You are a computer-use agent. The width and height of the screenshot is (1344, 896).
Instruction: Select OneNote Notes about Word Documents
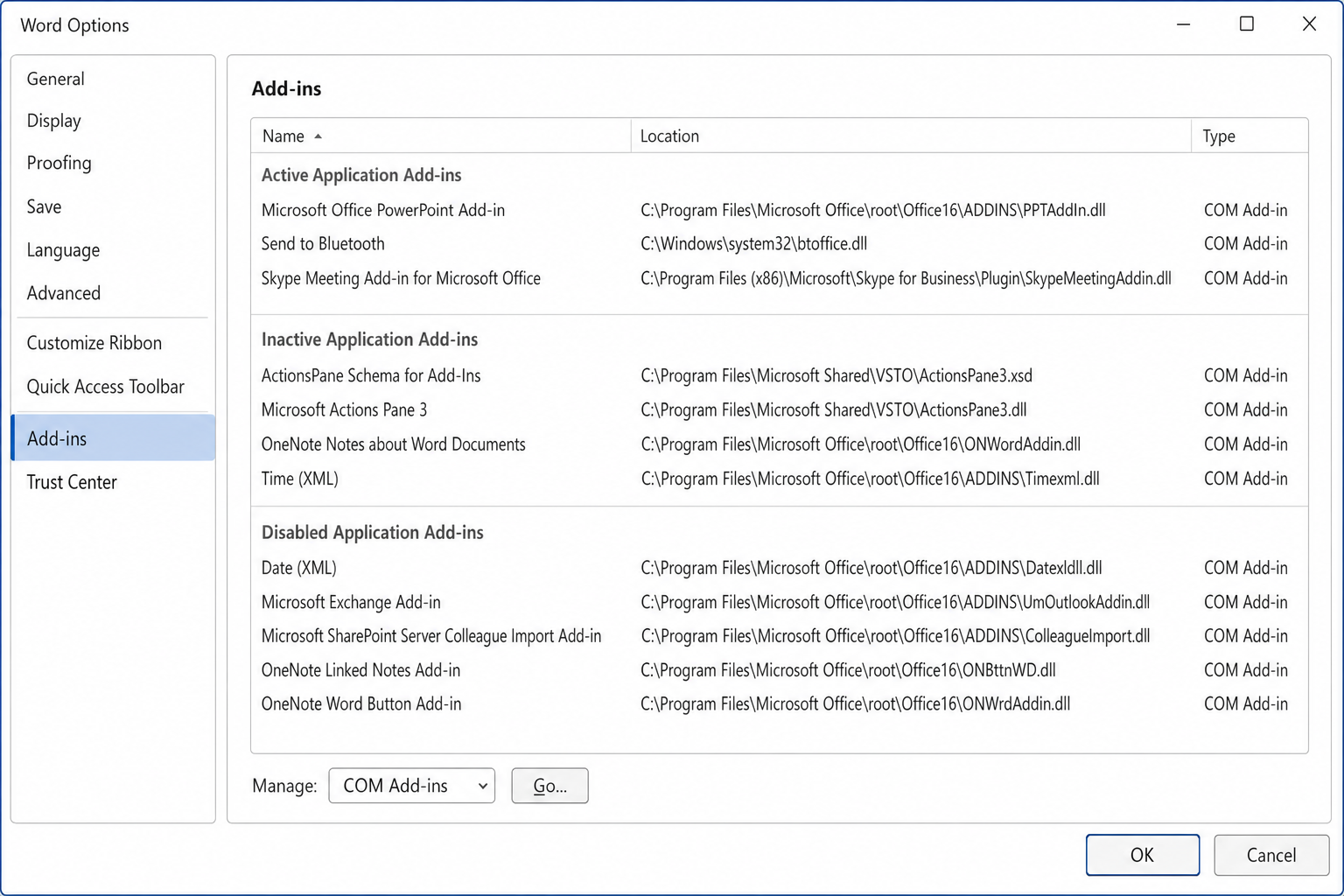779,444
